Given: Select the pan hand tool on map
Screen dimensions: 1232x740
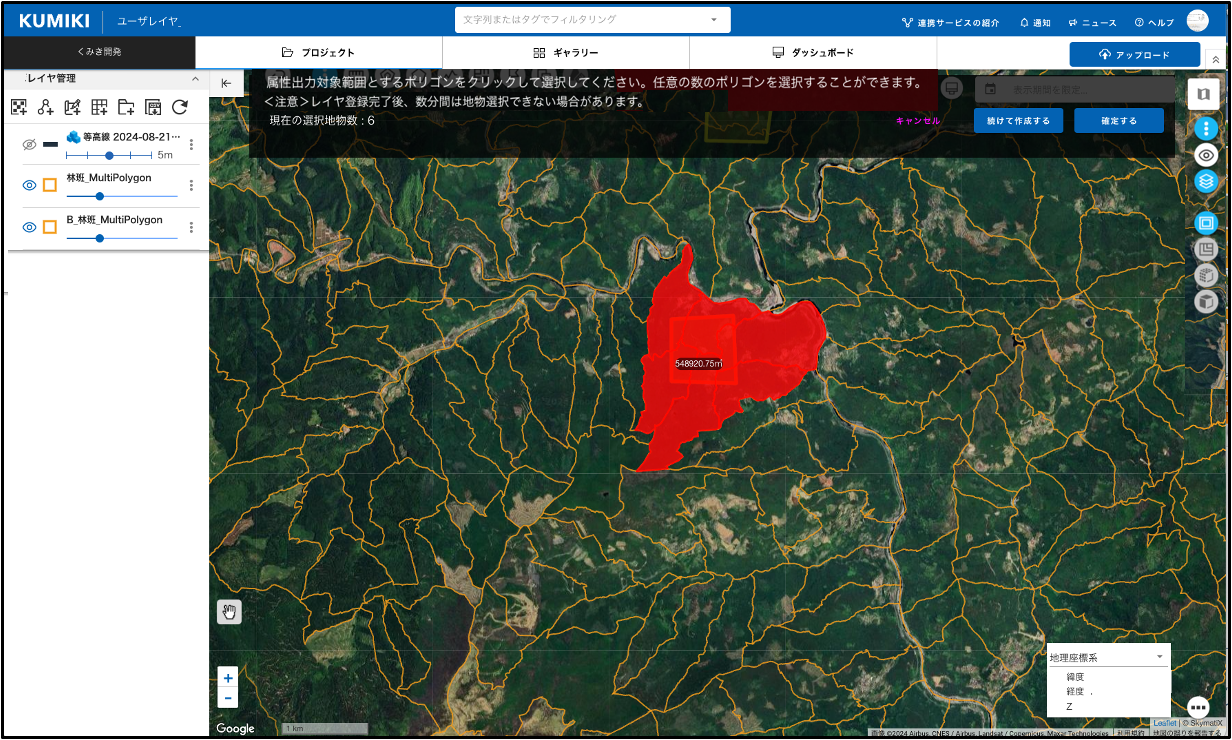Looking at the screenshot, I should (x=229, y=612).
